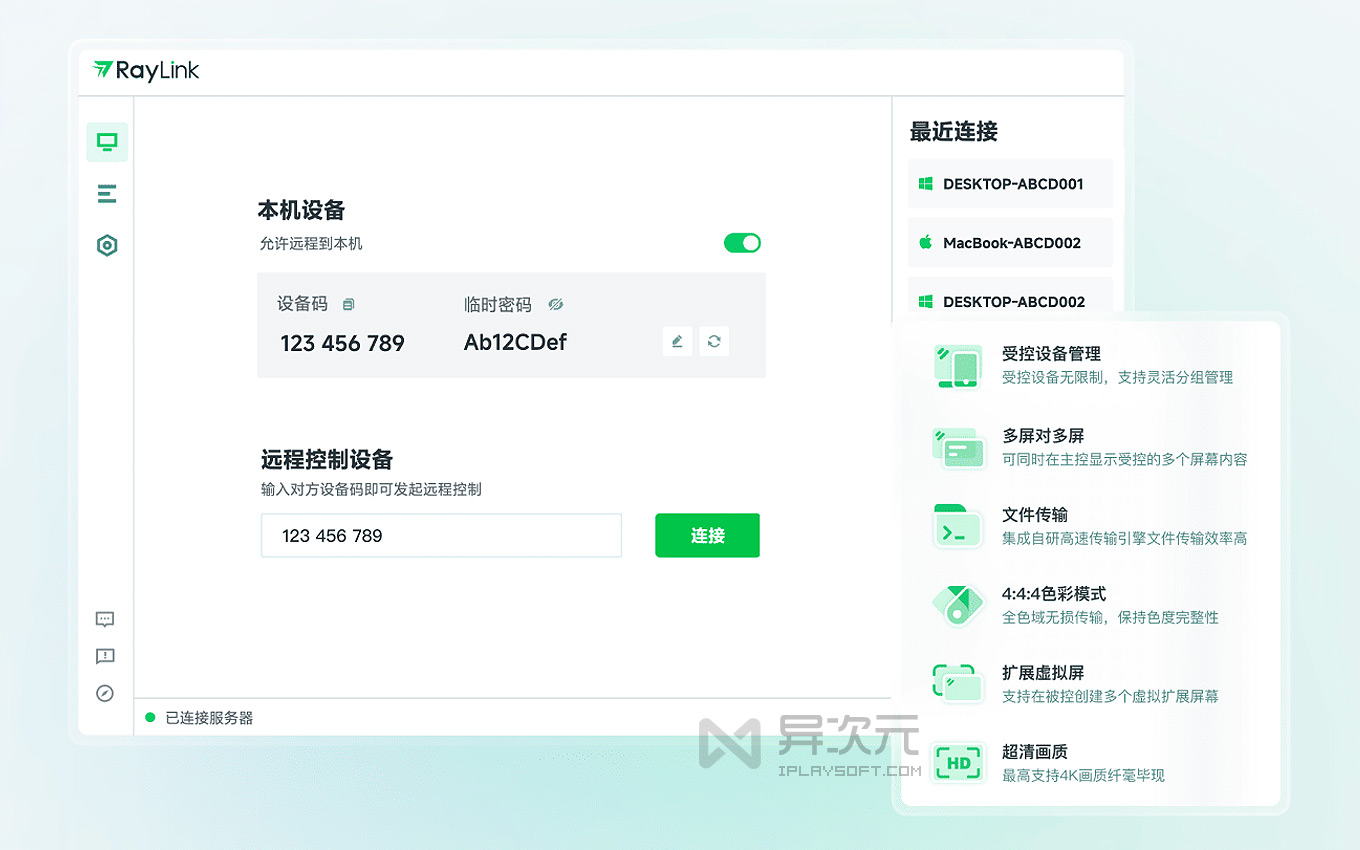Image resolution: width=1360 pixels, height=850 pixels.
Task: Click the Apple icon beside MacBook-ABCD002
Action: (x=923, y=242)
